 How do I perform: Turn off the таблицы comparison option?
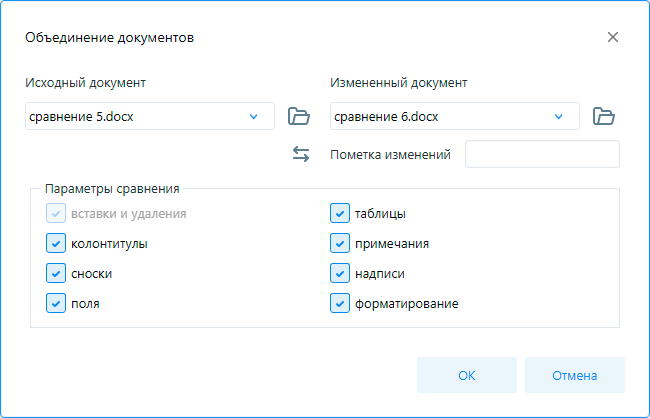[339, 213]
